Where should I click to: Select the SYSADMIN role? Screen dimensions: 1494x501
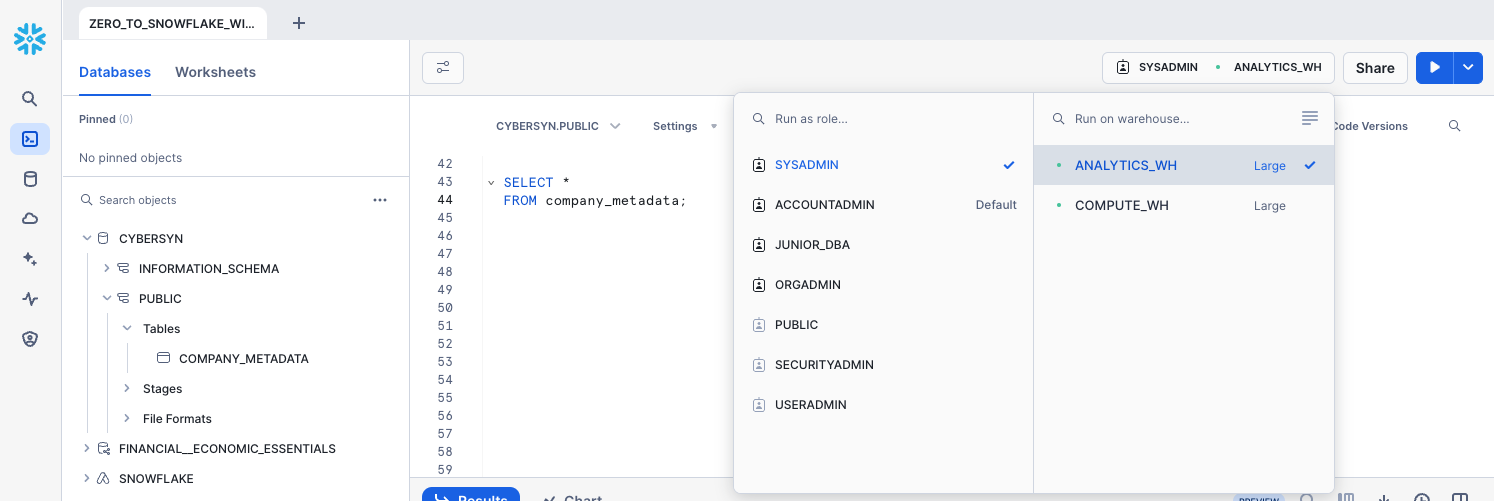[x=883, y=165]
